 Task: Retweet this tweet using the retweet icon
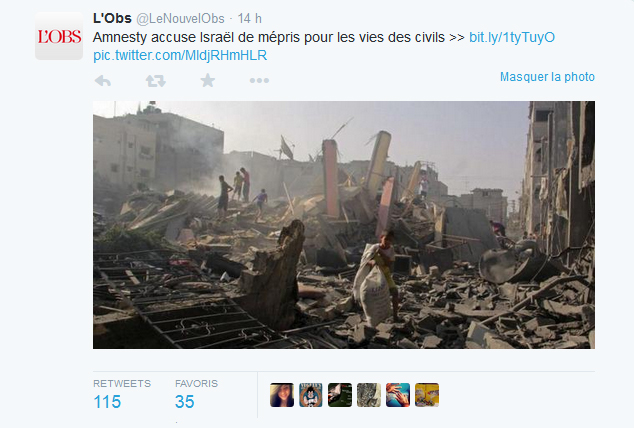(x=156, y=81)
